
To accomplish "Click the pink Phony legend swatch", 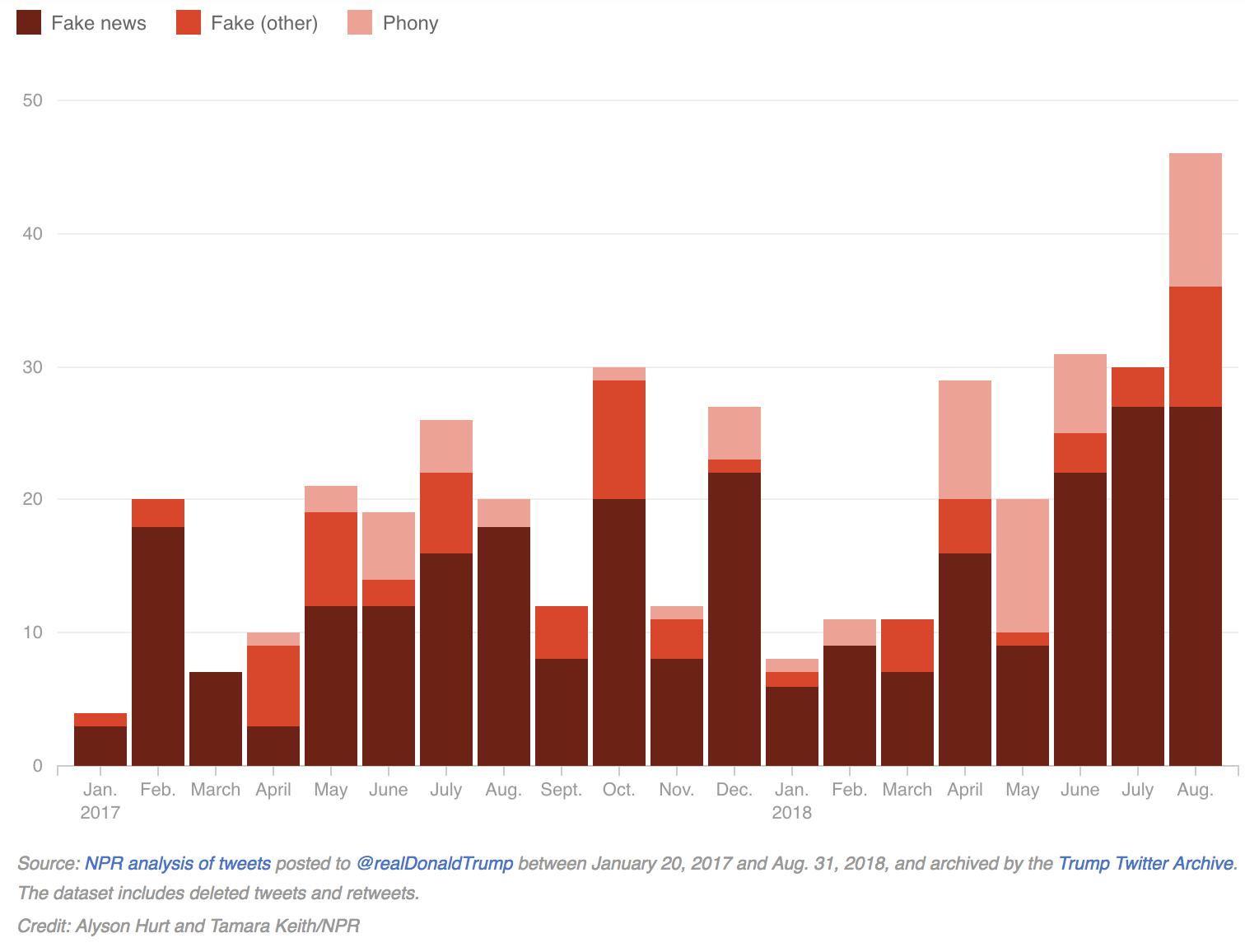I will [360, 23].
